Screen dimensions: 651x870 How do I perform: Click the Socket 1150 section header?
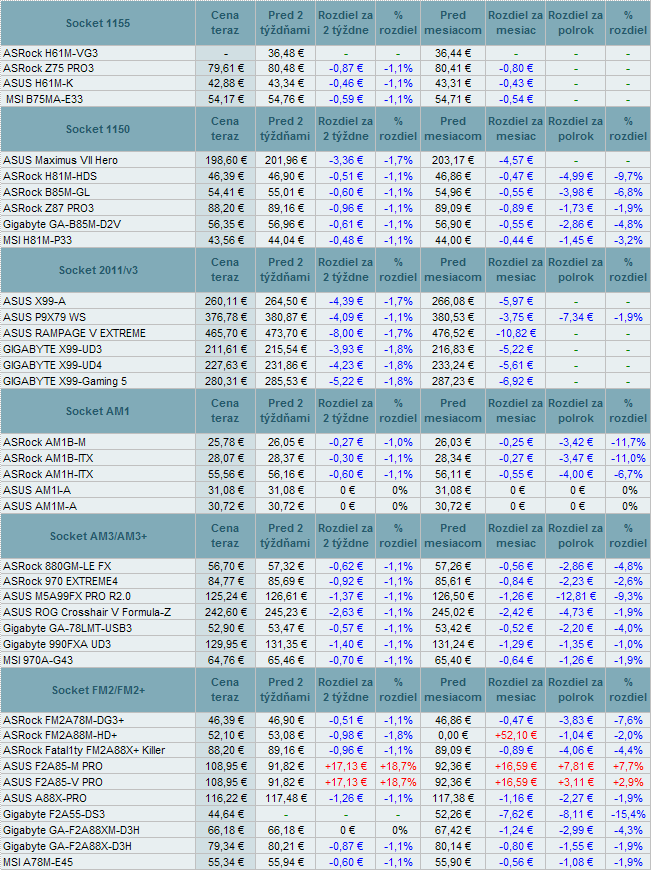tap(98, 129)
